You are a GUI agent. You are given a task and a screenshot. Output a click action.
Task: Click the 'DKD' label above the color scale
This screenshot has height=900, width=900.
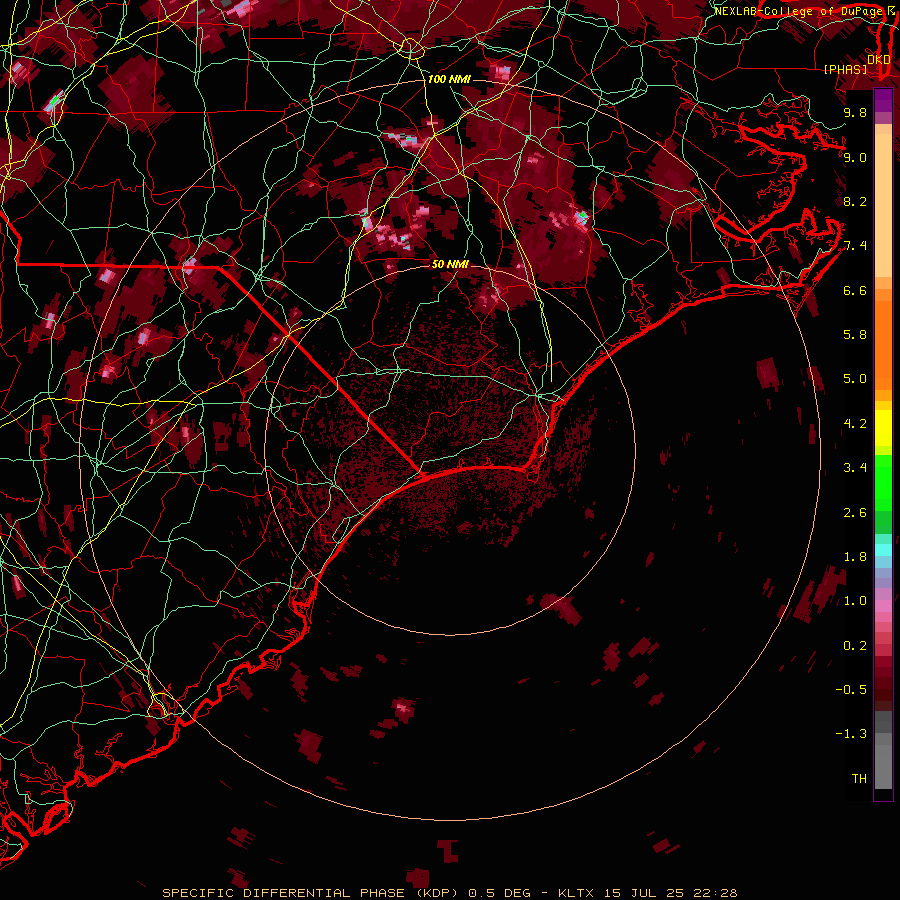click(879, 59)
